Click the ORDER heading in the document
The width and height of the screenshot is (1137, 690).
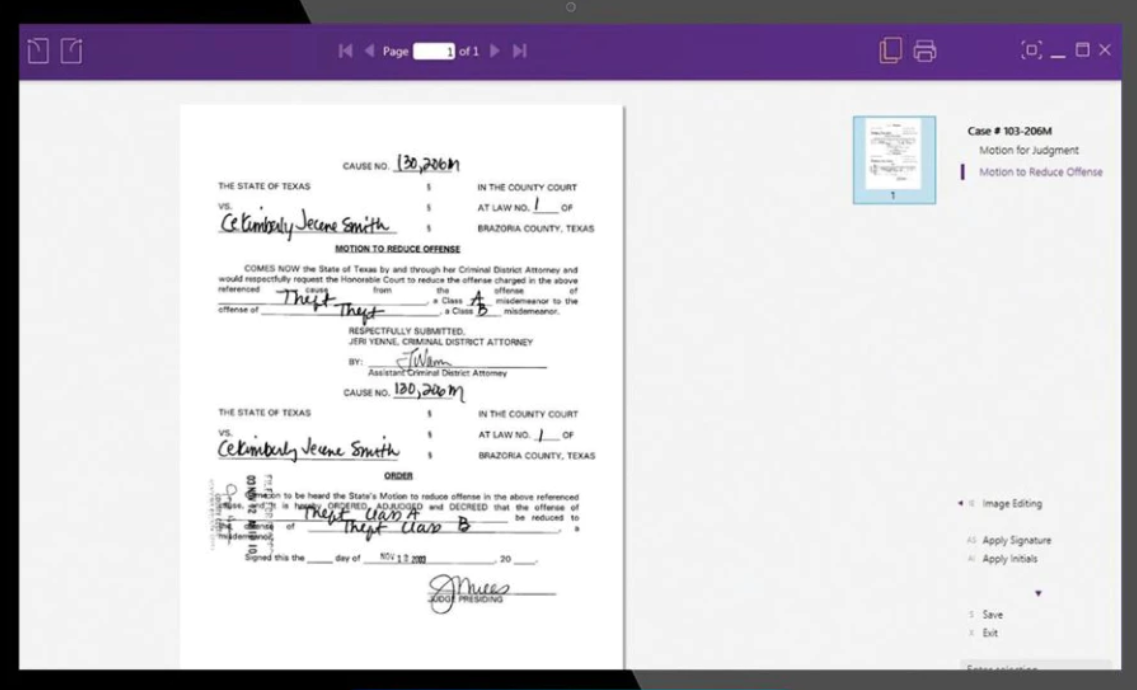point(398,475)
